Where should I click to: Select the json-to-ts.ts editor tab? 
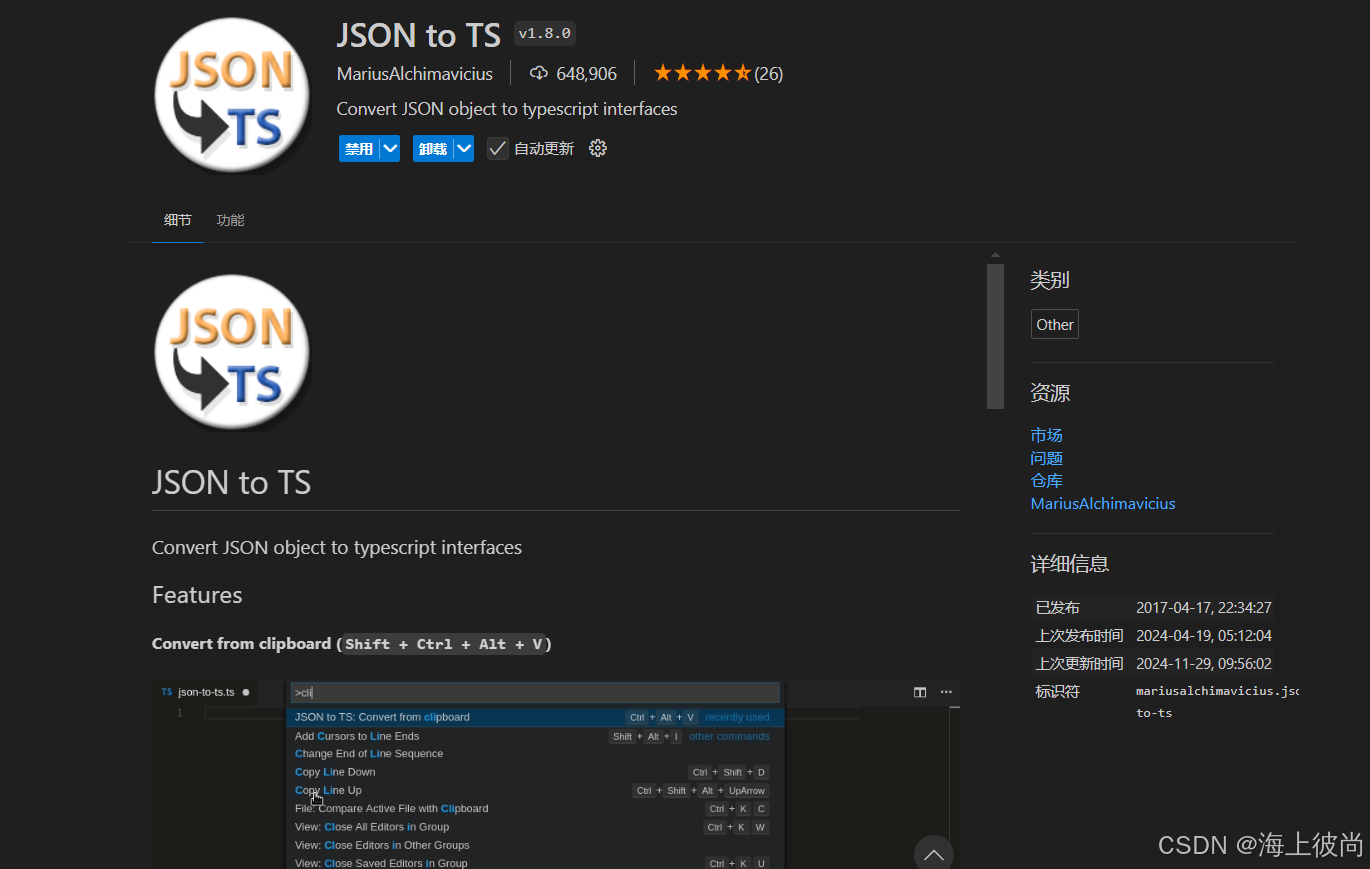click(206, 692)
